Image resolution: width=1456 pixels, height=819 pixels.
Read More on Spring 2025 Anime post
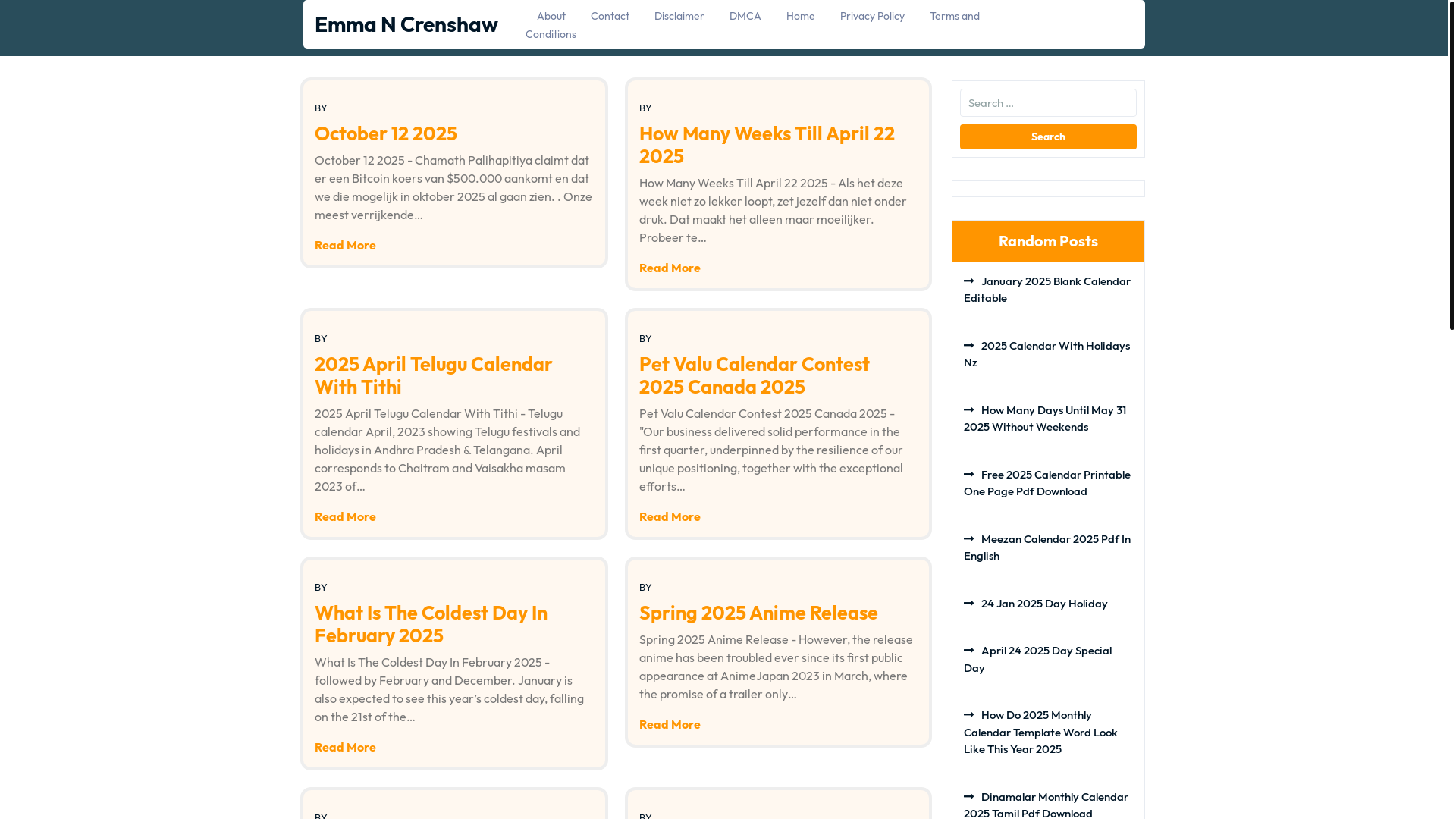click(670, 724)
